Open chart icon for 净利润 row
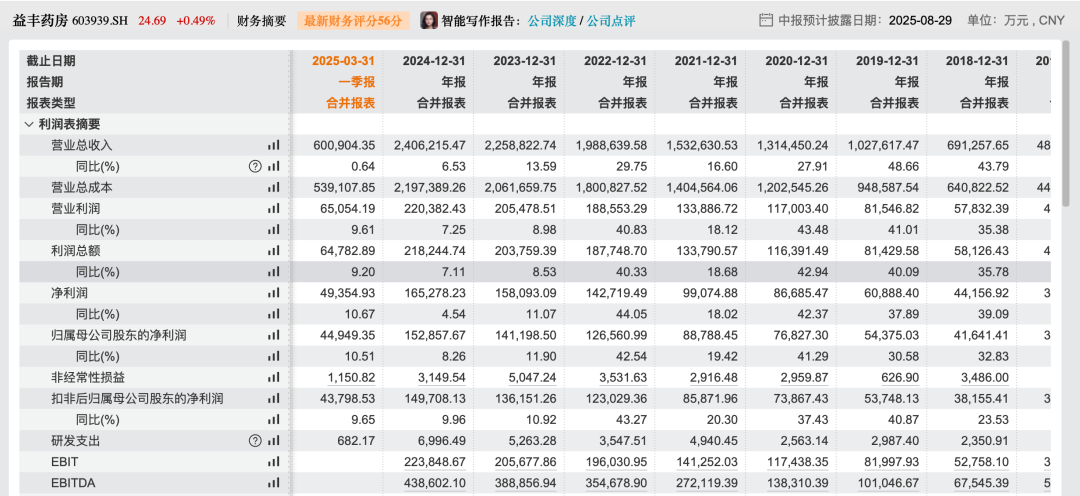This screenshot has width=1080, height=496. coord(273,293)
